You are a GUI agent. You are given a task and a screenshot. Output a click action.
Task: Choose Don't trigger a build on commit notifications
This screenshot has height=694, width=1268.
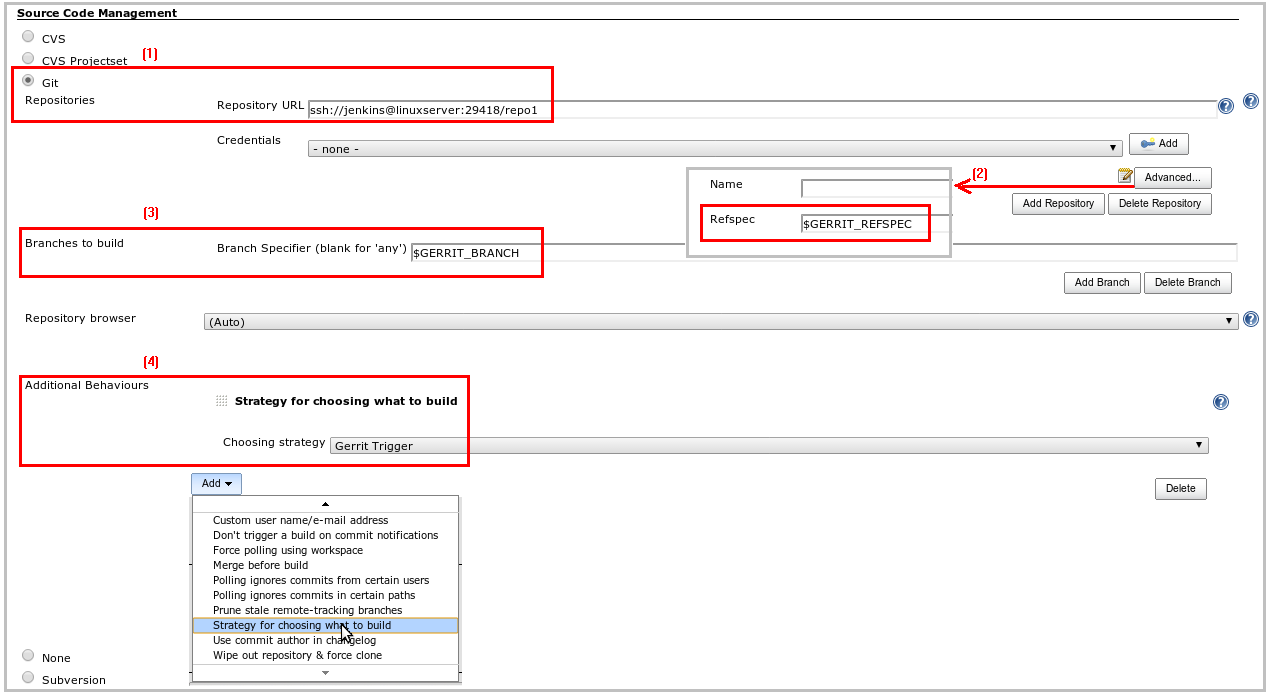point(325,535)
